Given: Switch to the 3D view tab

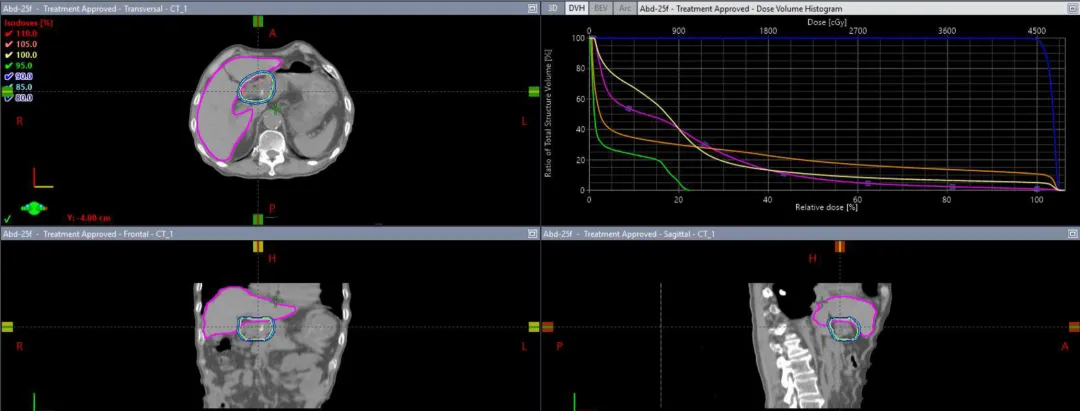Looking at the screenshot, I should tap(552, 9).
